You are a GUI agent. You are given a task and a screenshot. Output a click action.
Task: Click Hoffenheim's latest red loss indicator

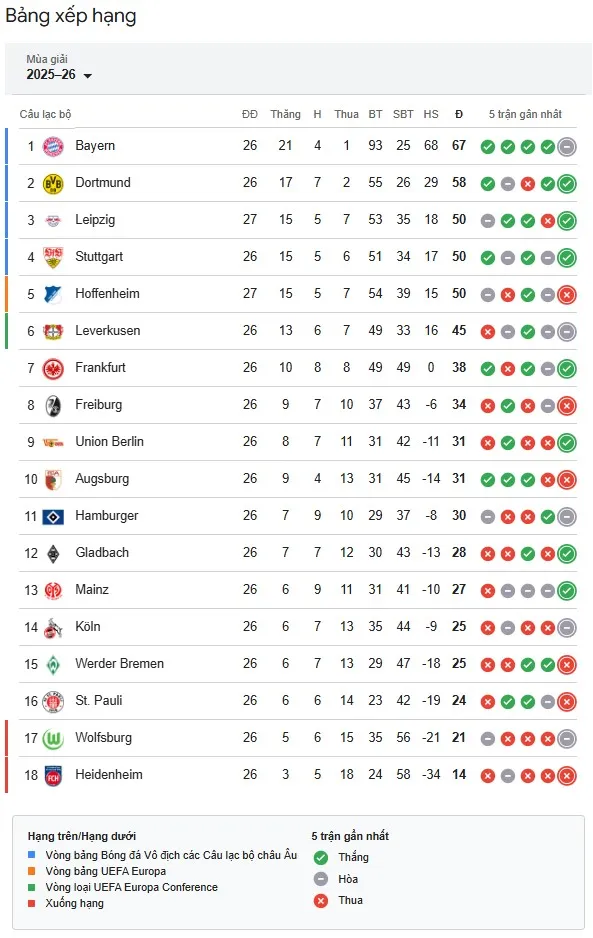click(567, 293)
